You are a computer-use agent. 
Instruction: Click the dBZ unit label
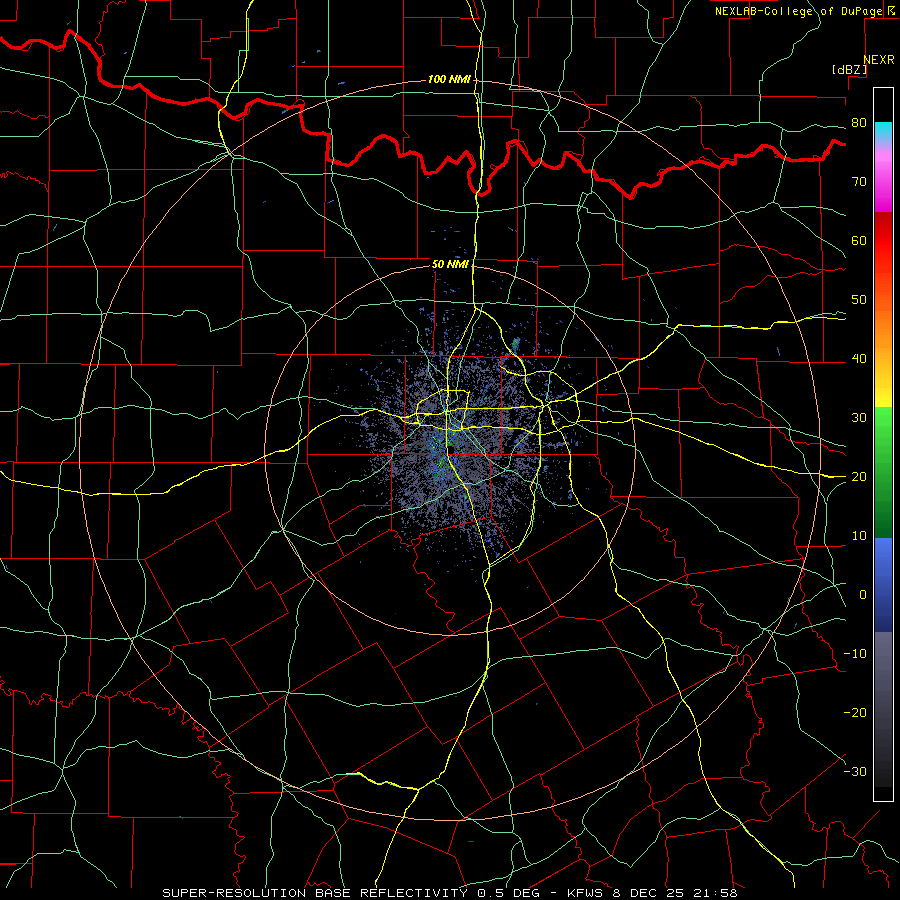(849, 70)
